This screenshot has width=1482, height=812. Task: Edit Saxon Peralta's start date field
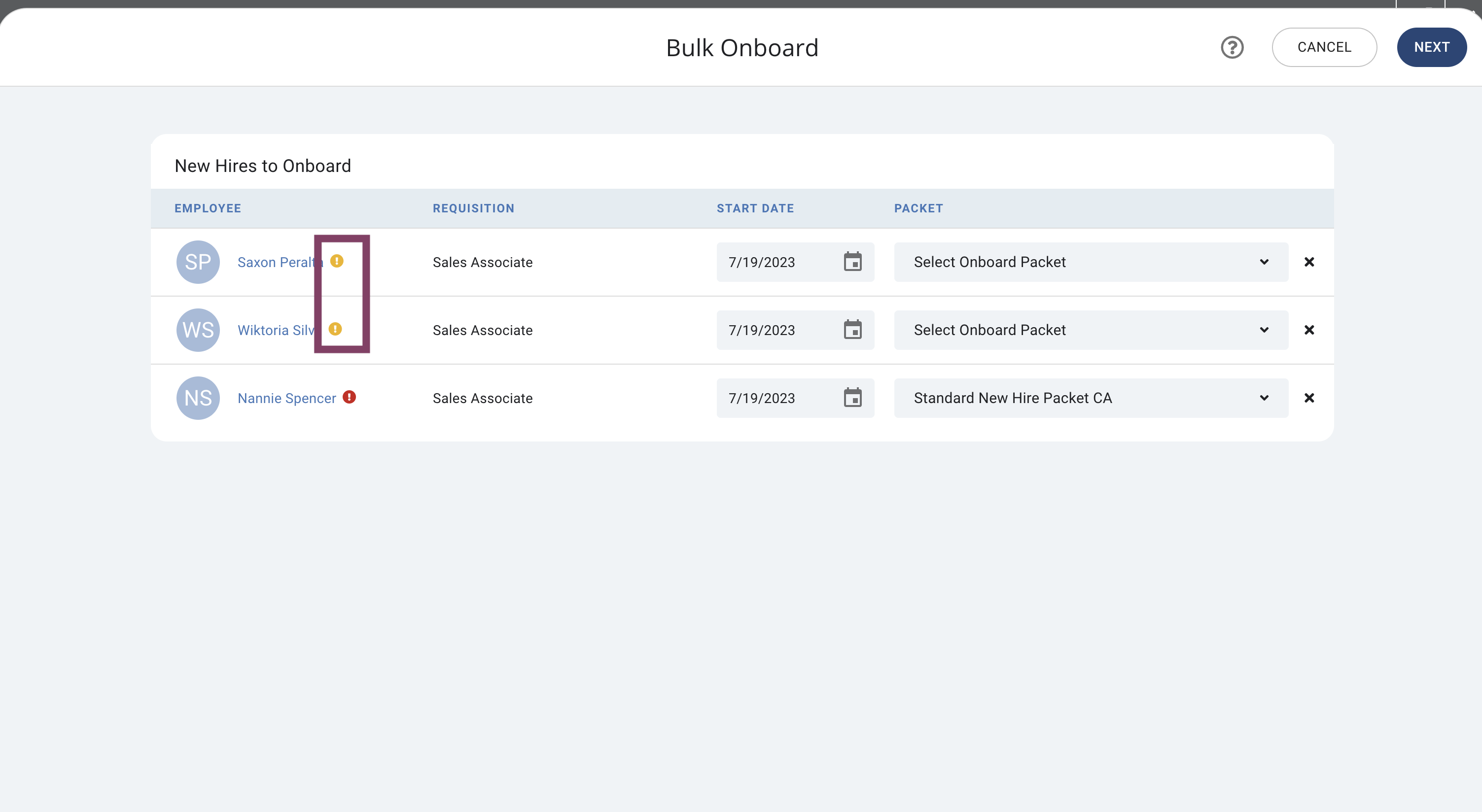tap(795, 262)
